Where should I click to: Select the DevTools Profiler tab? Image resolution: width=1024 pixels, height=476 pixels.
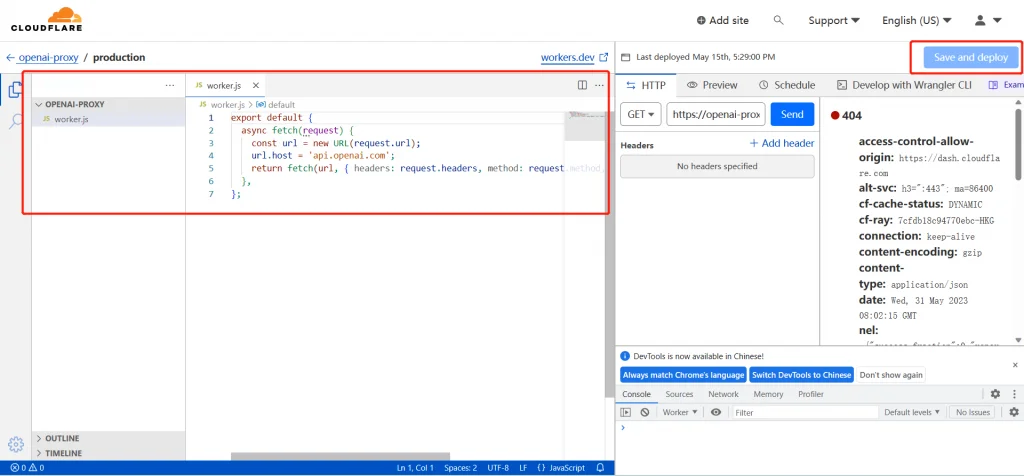tap(810, 394)
